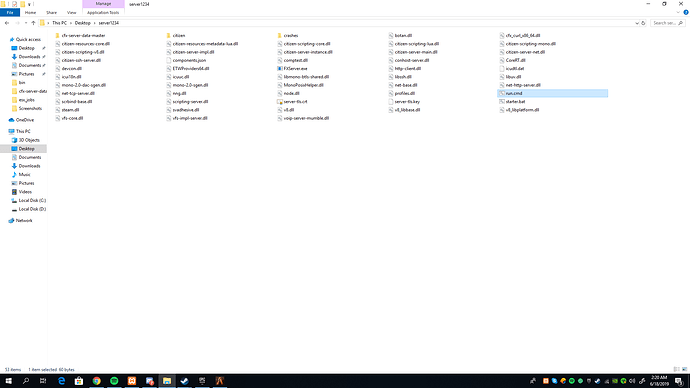Click the volume icon in system tray

632,381
